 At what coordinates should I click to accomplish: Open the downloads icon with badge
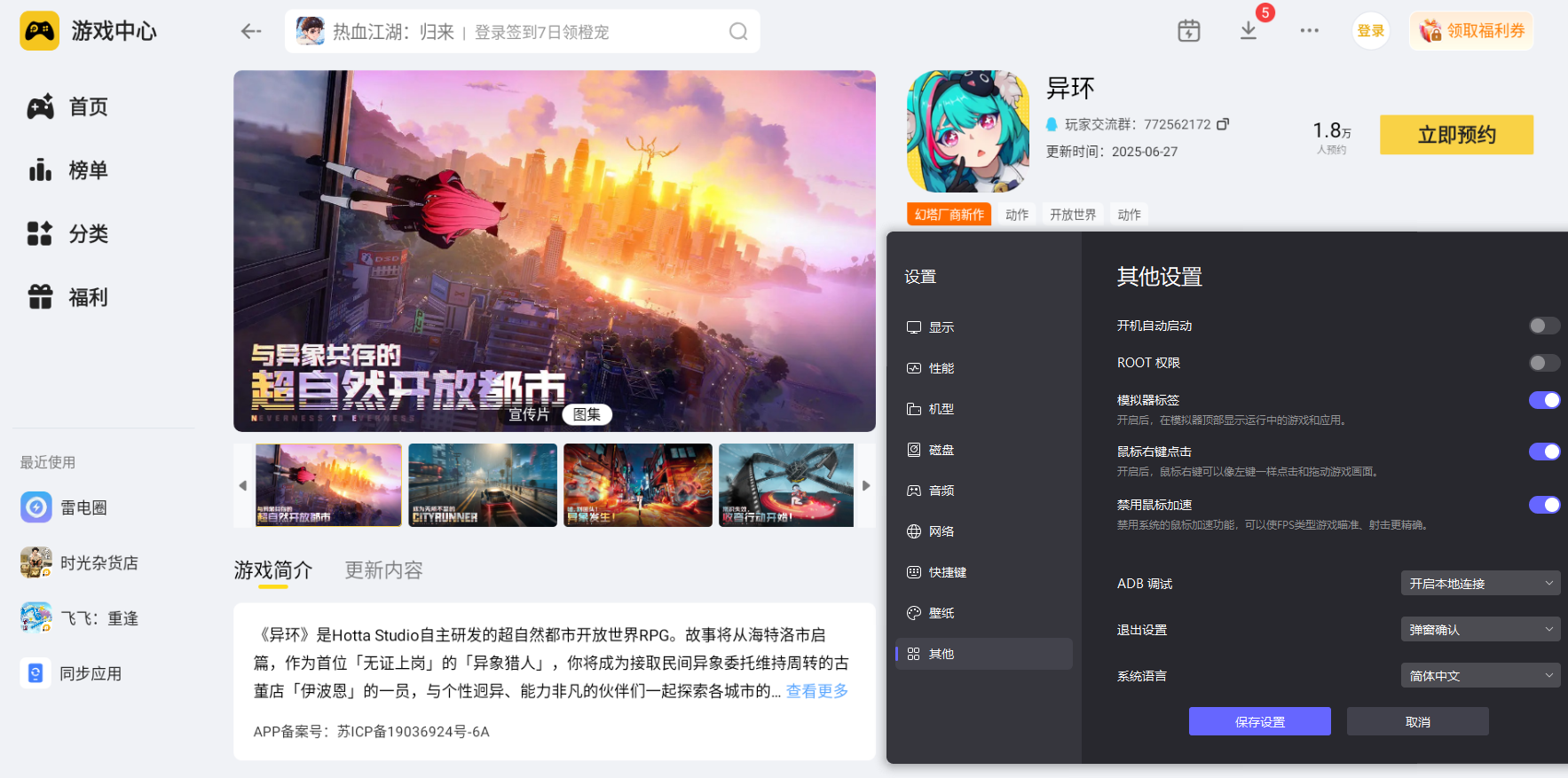pyautogui.click(x=1249, y=31)
